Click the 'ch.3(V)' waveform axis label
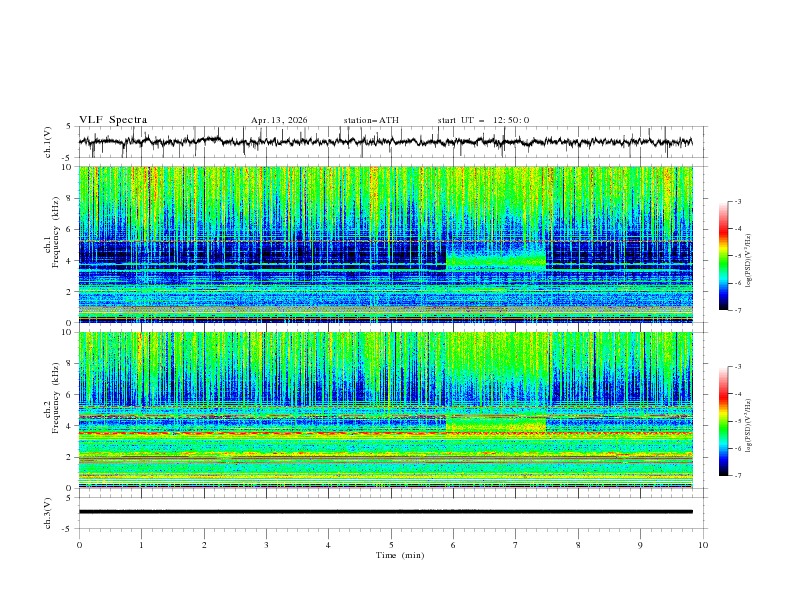792x612 pixels. coord(48,513)
